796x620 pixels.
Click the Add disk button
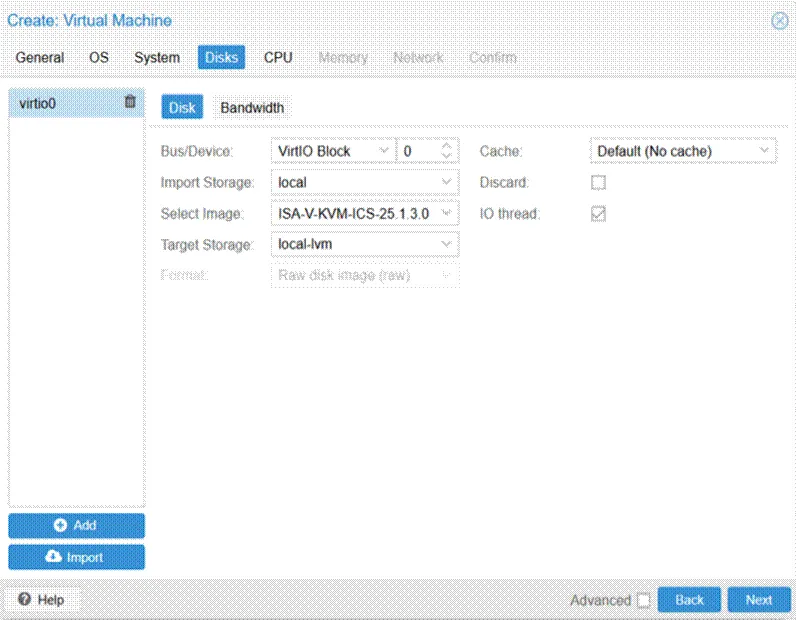(x=76, y=526)
